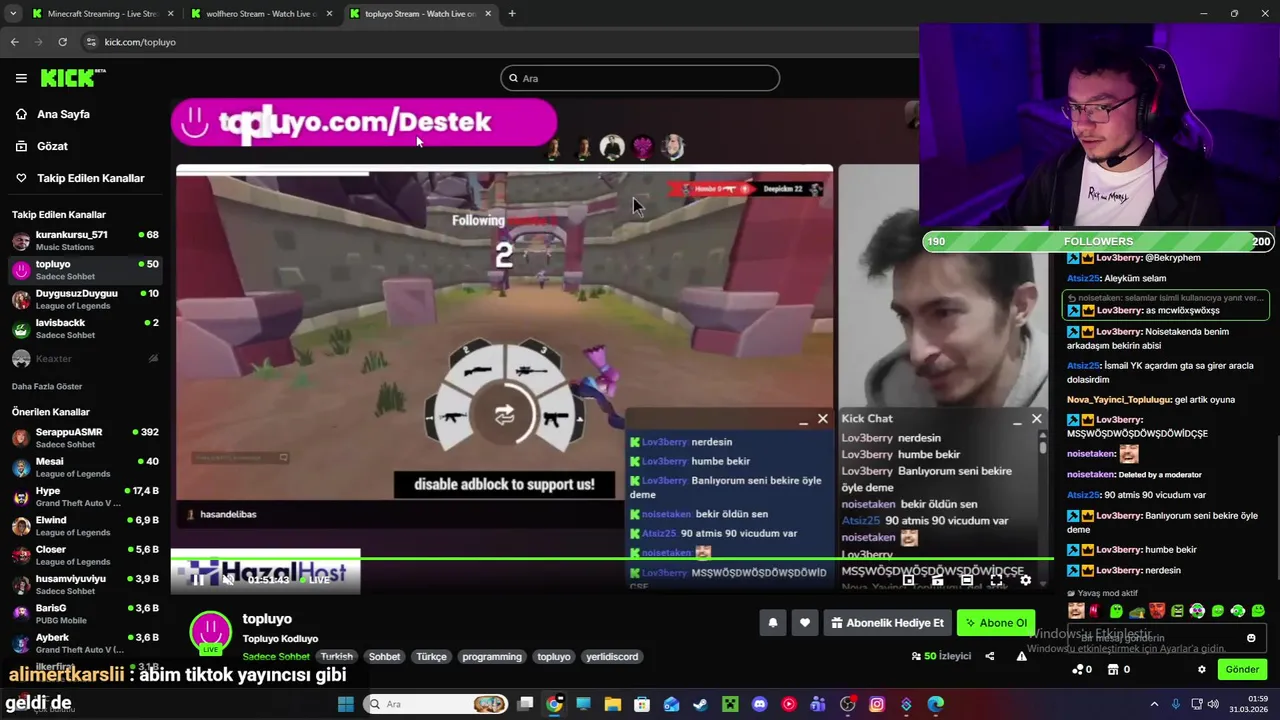Click the Sohbet tag
Viewport: 1280px width, 720px height.
coord(385,657)
